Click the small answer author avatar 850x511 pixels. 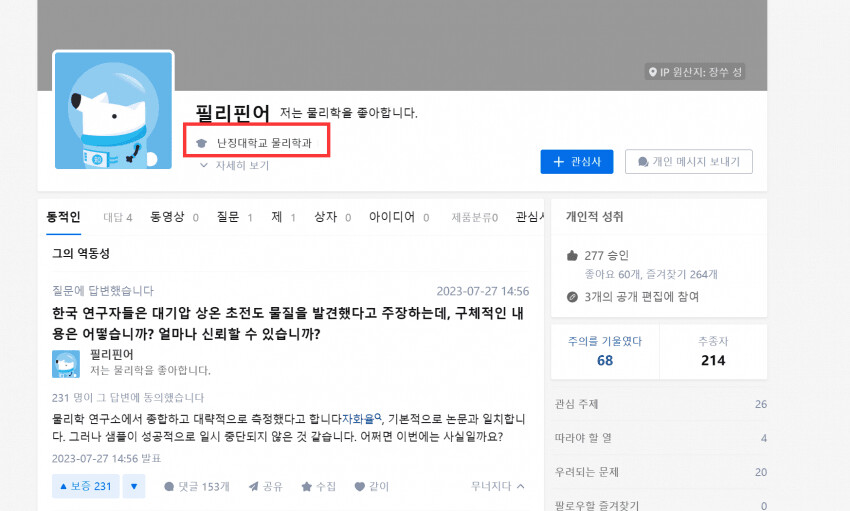pyautogui.click(x=66, y=364)
